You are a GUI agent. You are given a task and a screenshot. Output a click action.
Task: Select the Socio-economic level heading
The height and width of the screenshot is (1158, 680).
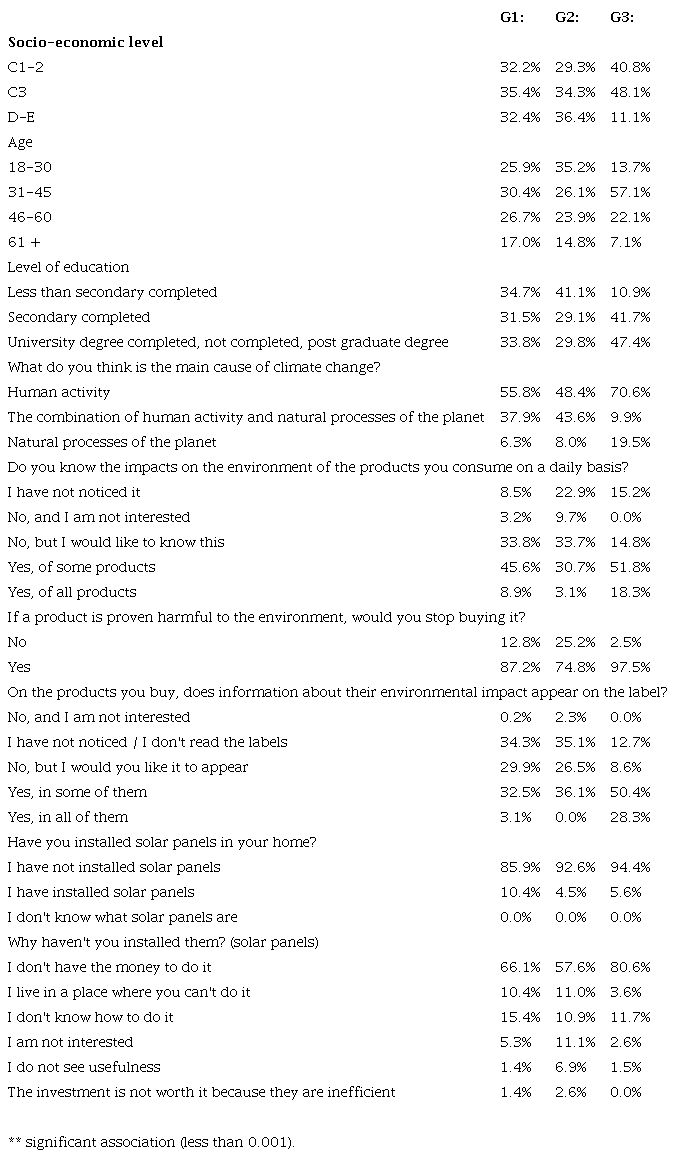[x=85, y=42]
